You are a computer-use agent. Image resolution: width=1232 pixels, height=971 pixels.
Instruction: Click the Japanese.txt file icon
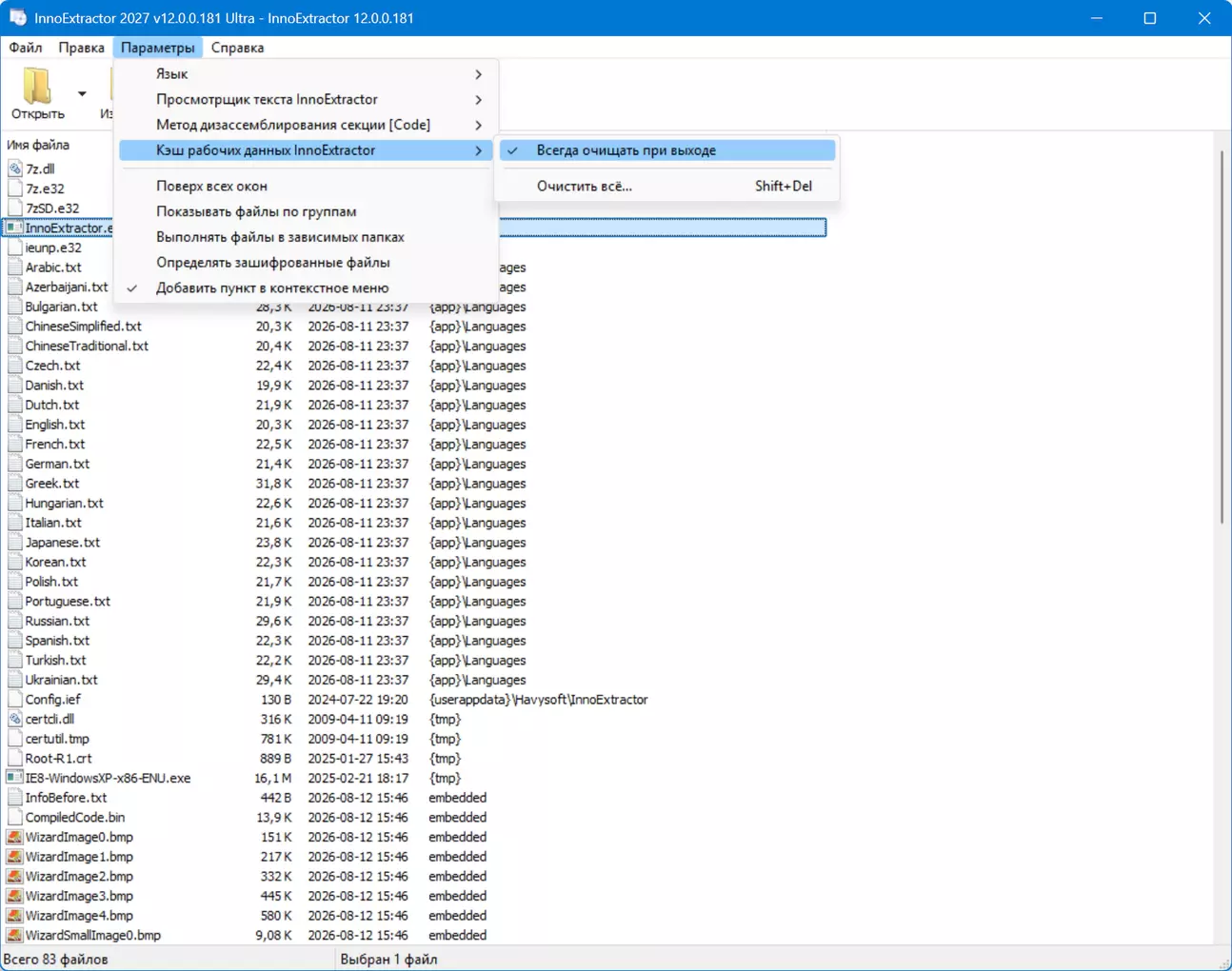pos(14,543)
